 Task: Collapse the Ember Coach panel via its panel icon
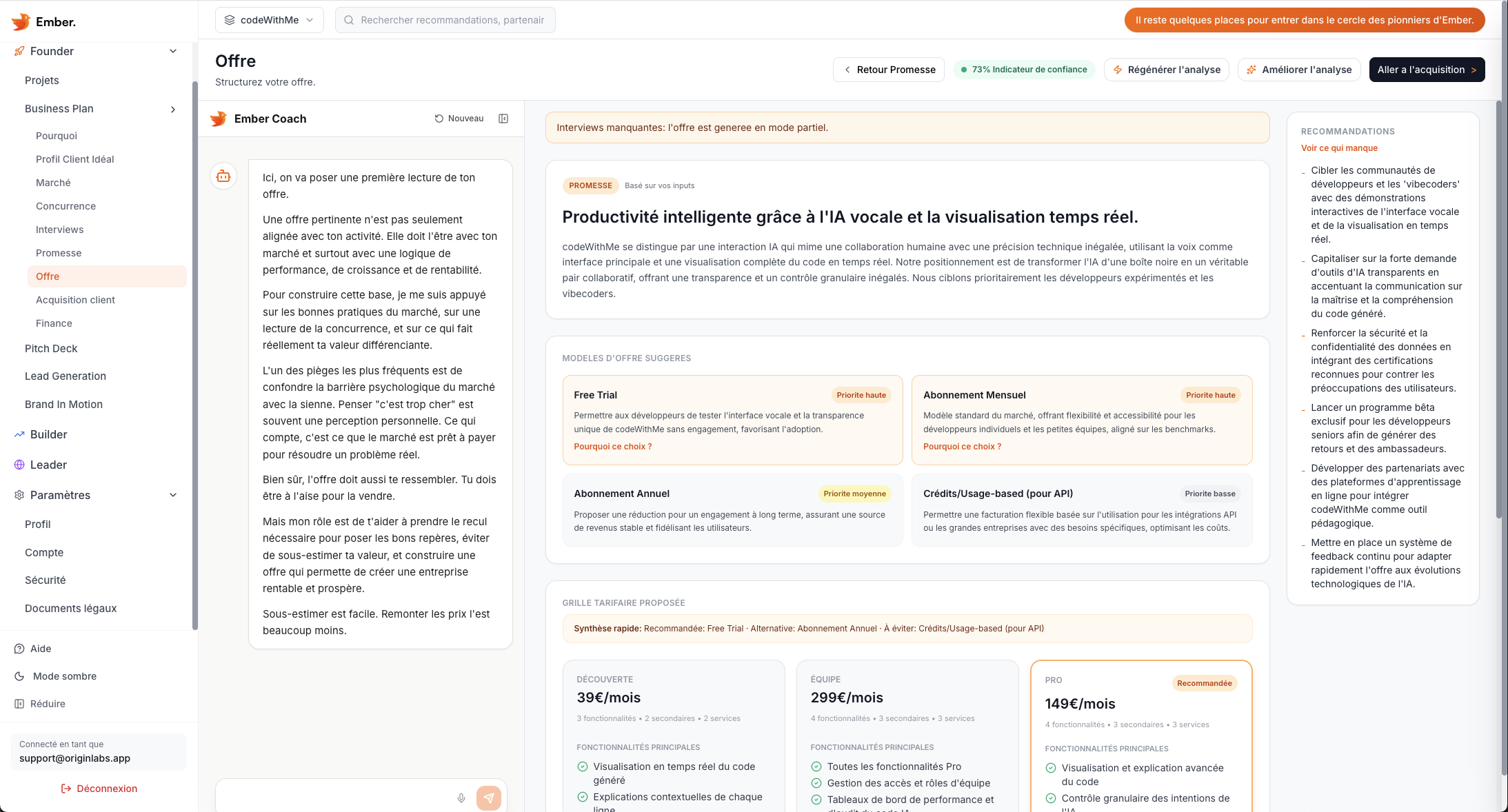click(x=503, y=118)
